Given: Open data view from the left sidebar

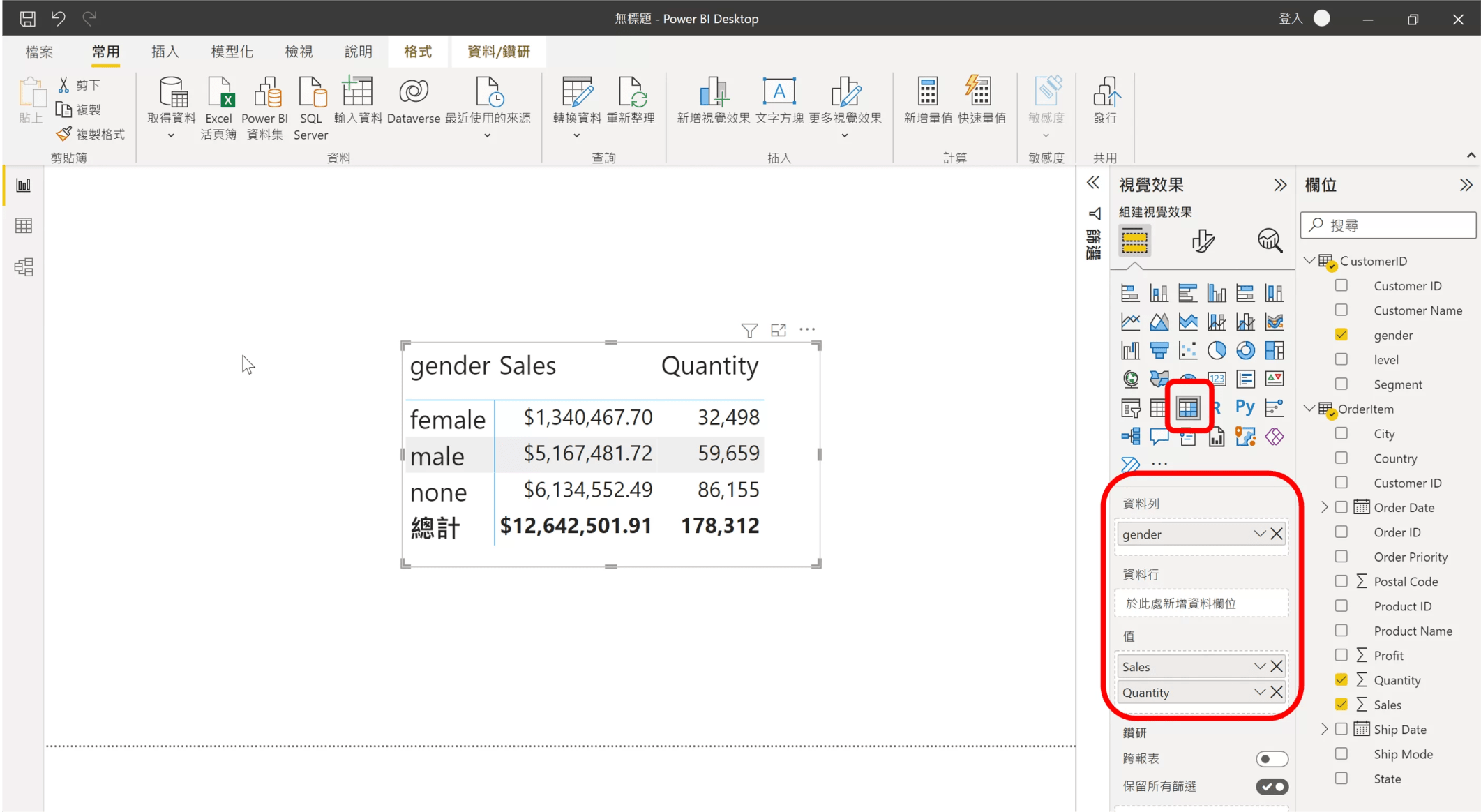Looking at the screenshot, I should 23,225.
